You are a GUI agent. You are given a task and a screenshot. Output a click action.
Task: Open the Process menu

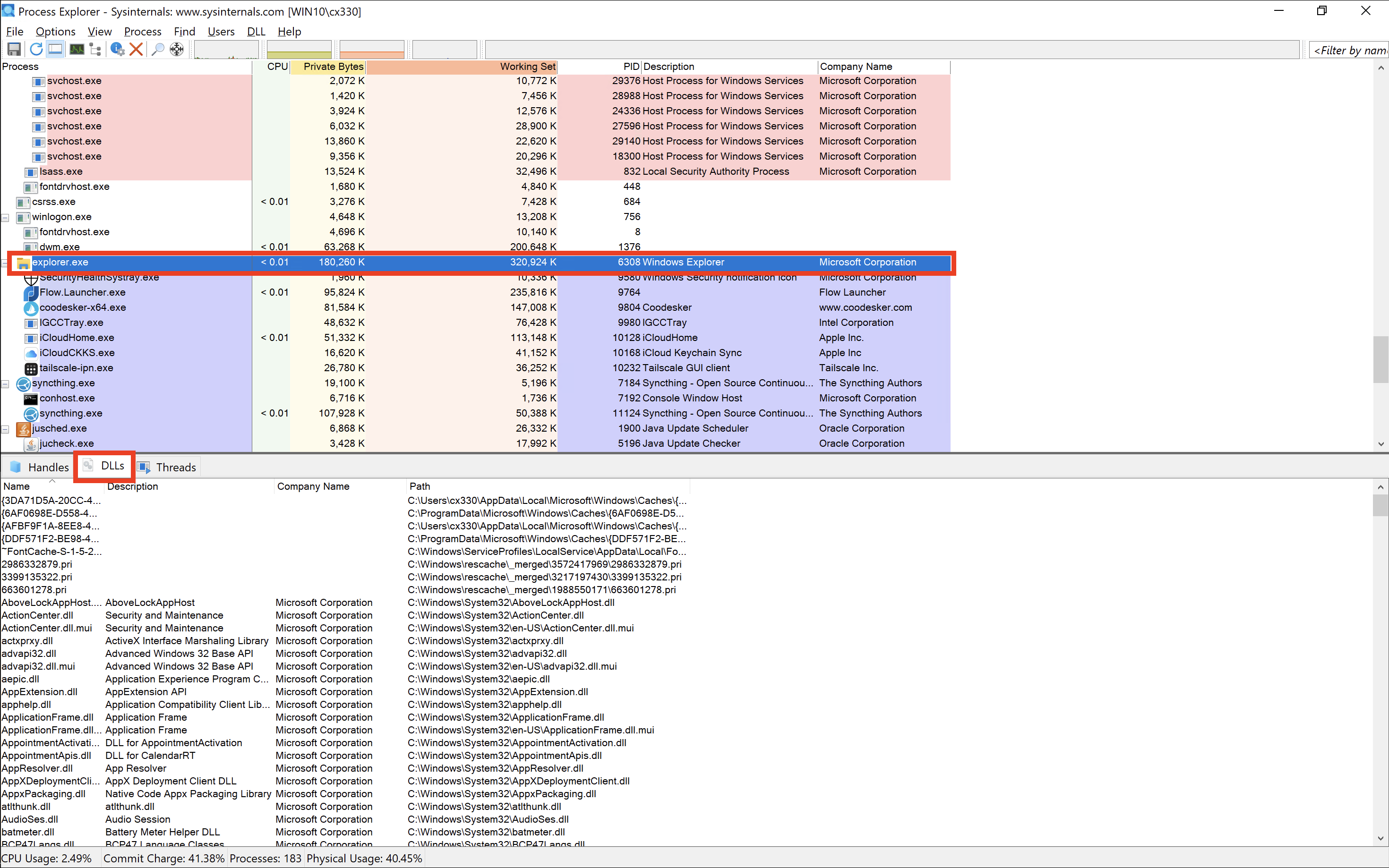click(x=142, y=32)
